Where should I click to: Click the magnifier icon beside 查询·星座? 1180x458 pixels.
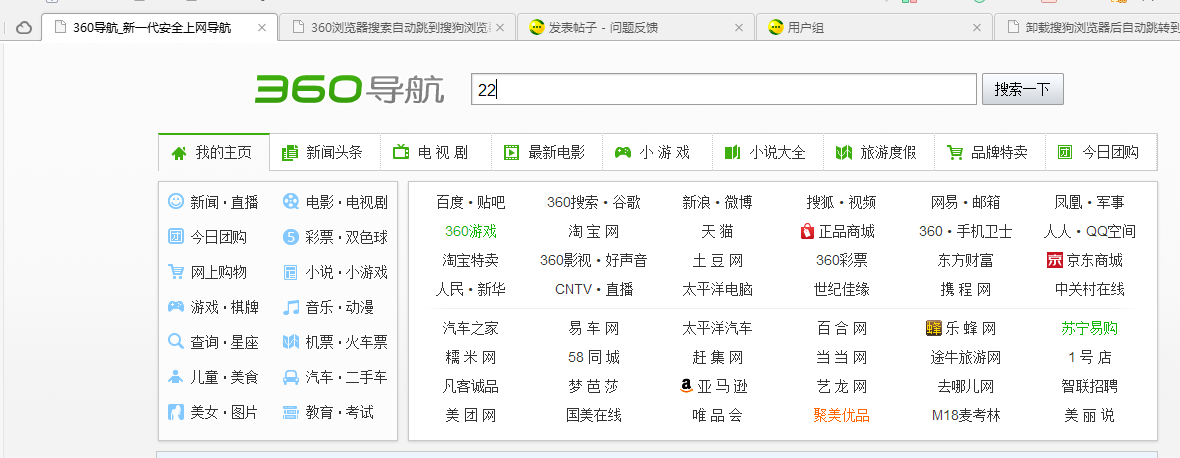[x=175, y=342]
